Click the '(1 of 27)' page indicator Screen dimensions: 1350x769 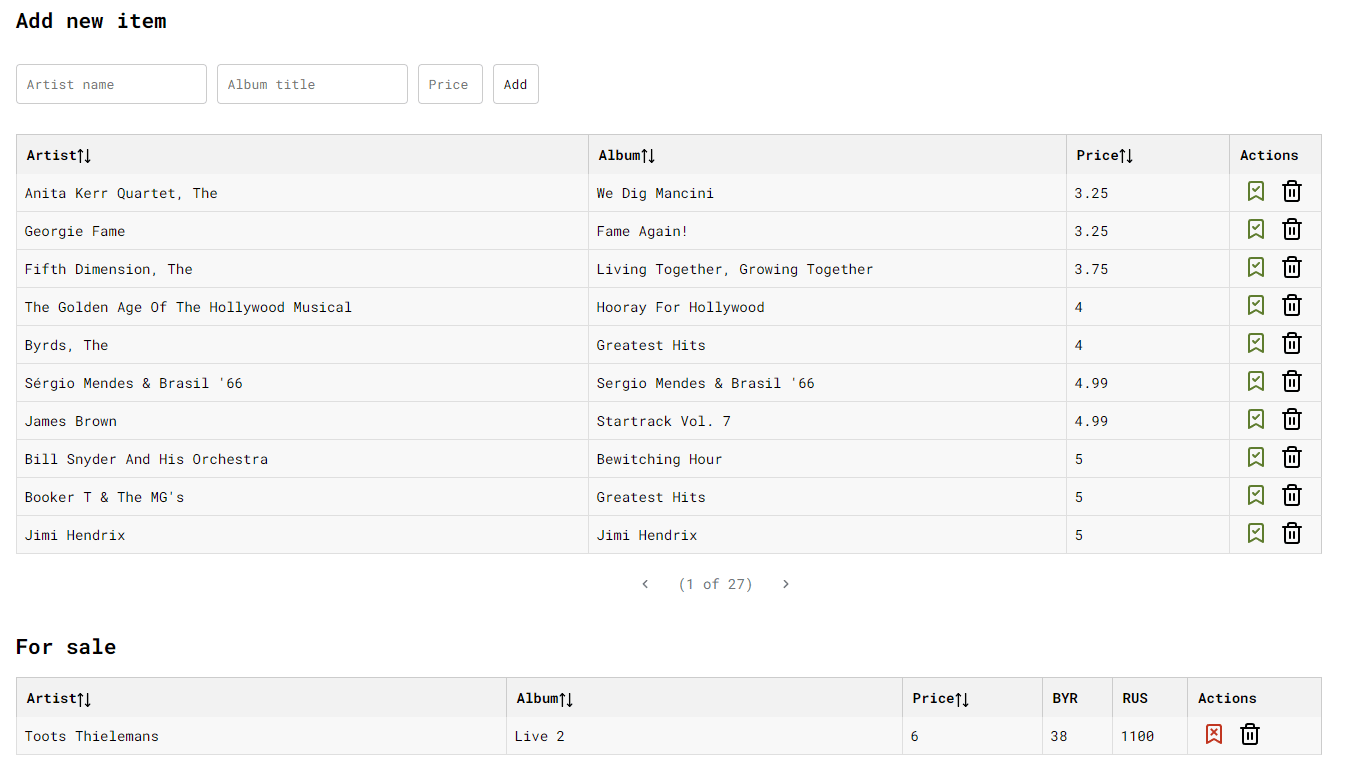pyautogui.click(x=715, y=584)
